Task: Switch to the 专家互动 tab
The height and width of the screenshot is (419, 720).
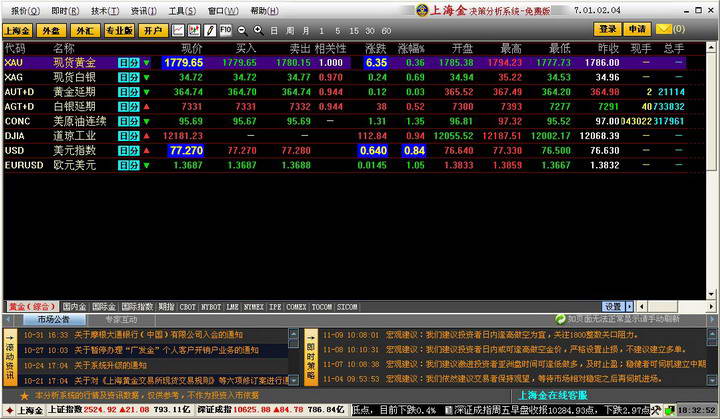Action: click(121, 319)
